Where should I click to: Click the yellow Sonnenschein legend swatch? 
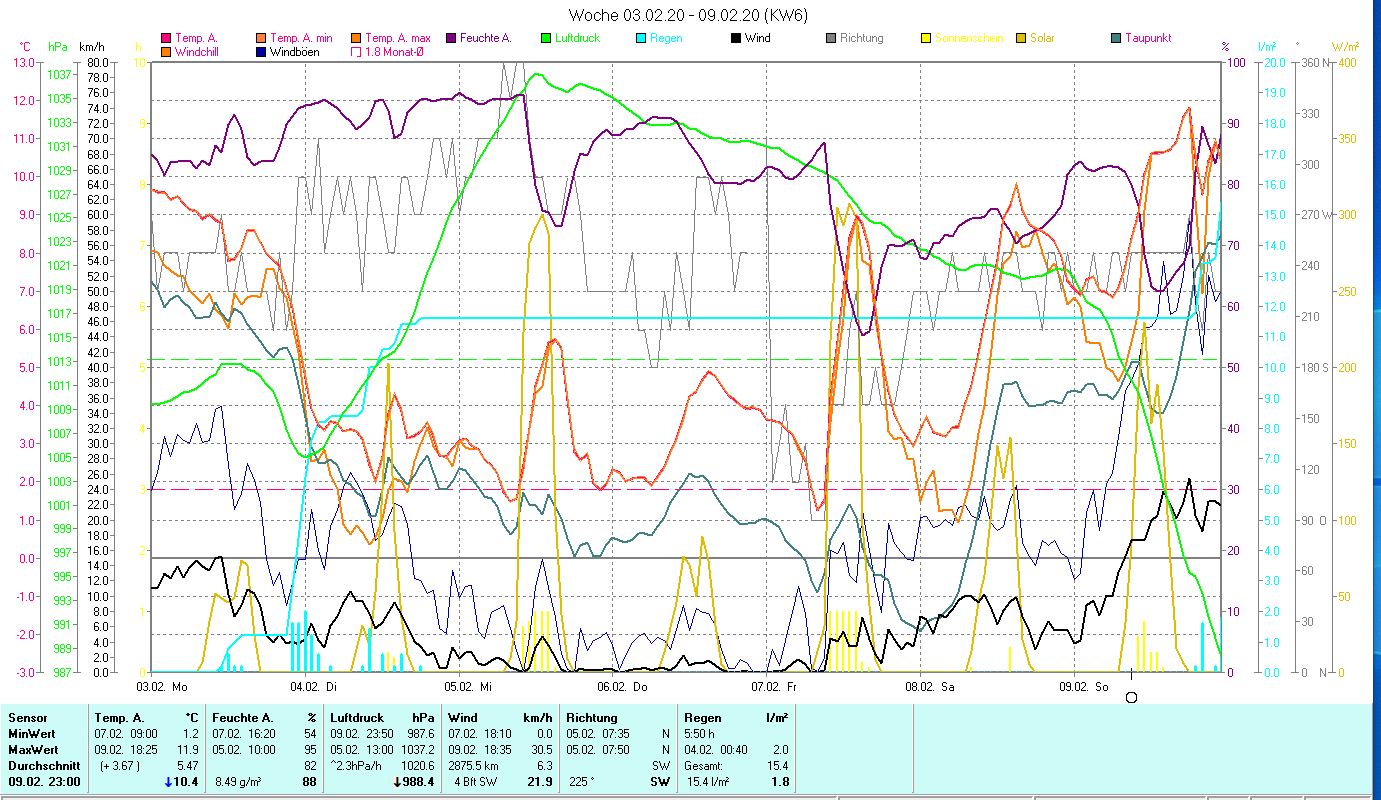(x=925, y=38)
